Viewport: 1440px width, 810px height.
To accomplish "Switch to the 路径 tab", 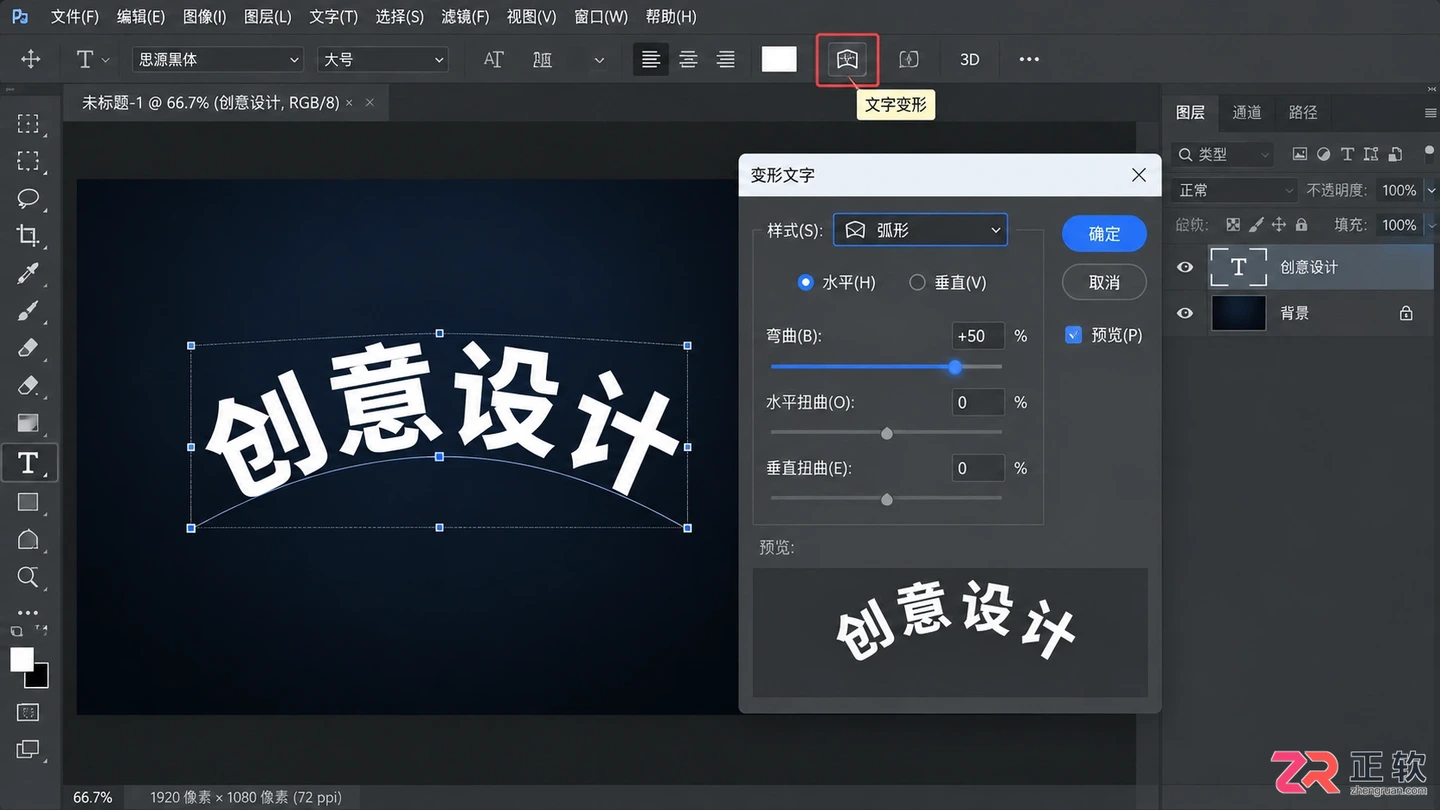I will tap(1303, 112).
